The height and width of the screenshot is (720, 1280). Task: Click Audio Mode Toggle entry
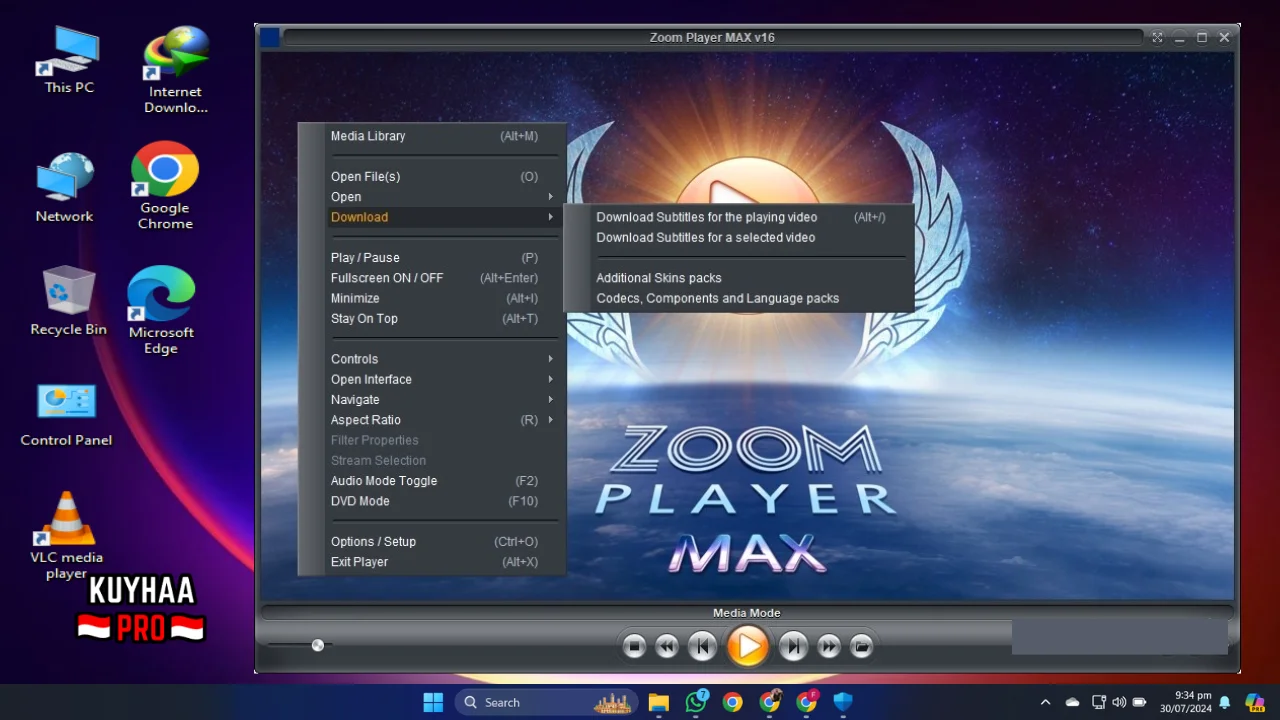point(434,481)
